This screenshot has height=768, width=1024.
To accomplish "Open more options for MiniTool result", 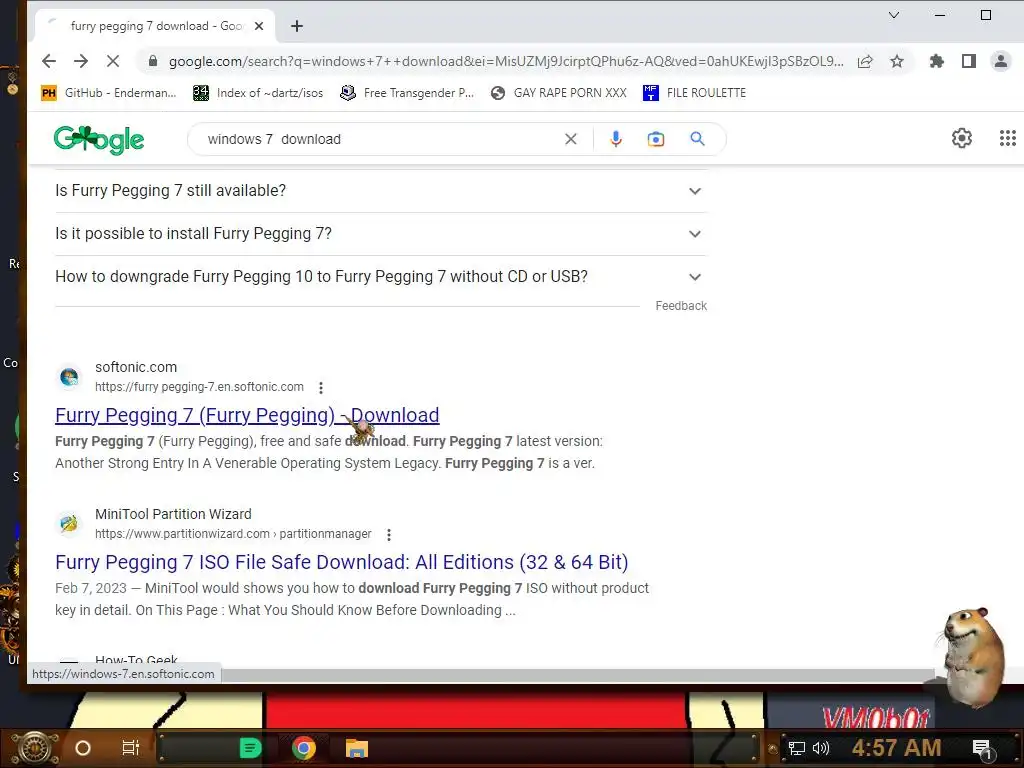I will click(389, 535).
